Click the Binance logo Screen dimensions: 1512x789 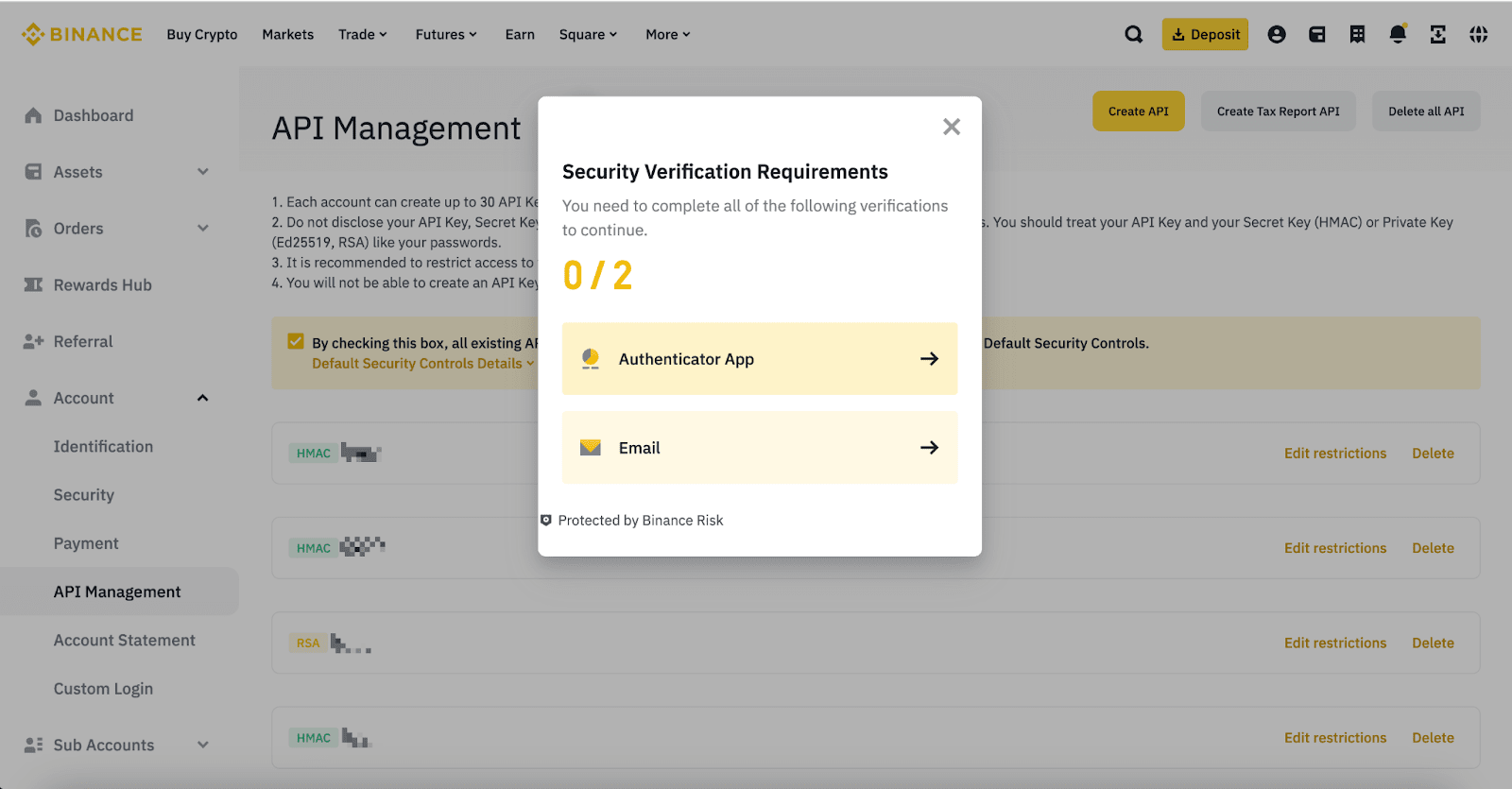[82, 35]
